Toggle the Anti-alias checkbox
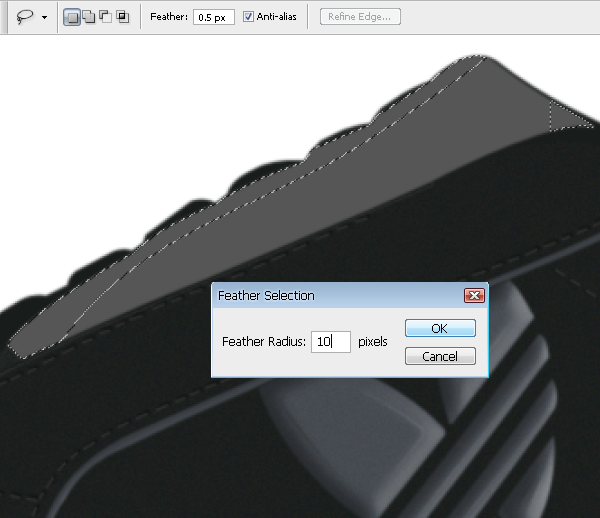 (248, 17)
